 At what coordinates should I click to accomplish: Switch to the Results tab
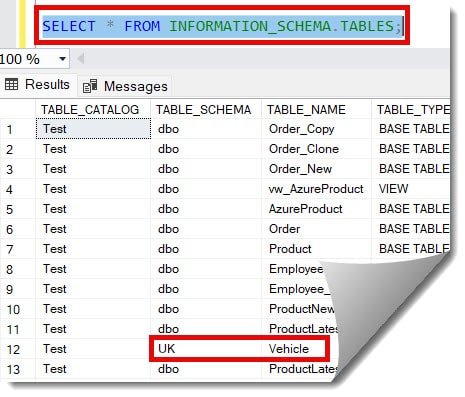pos(38,85)
